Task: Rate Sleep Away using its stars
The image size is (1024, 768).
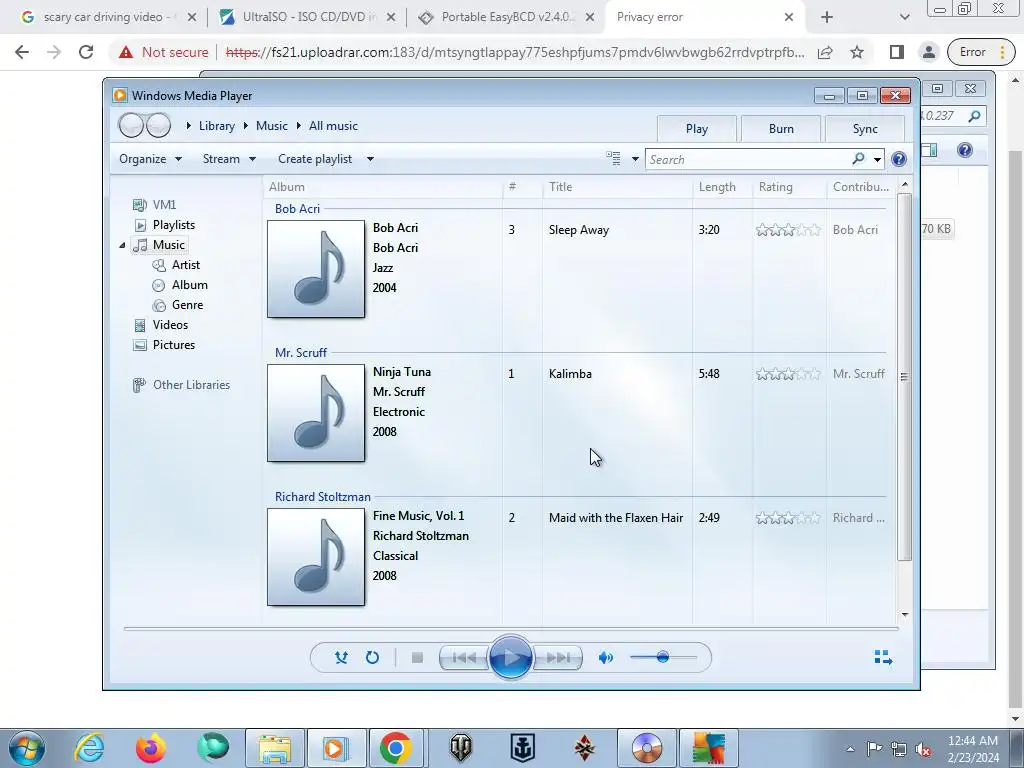Action: [x=788, y=230]
